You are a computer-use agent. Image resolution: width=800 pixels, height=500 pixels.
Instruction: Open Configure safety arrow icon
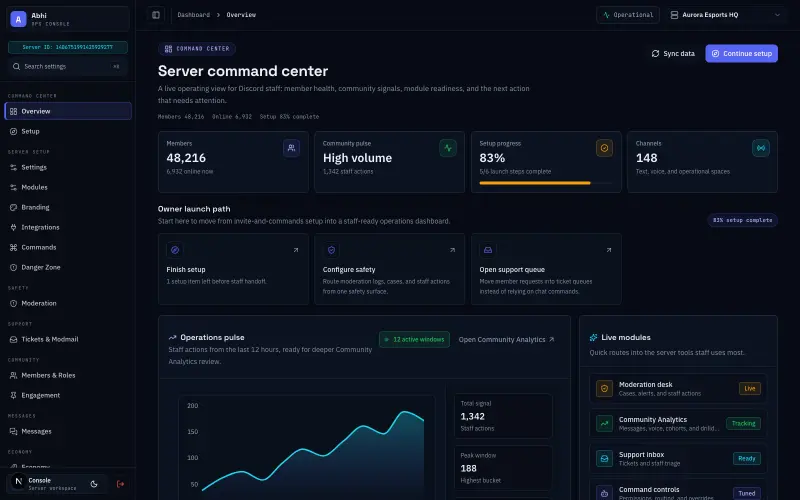pos(452,250)
